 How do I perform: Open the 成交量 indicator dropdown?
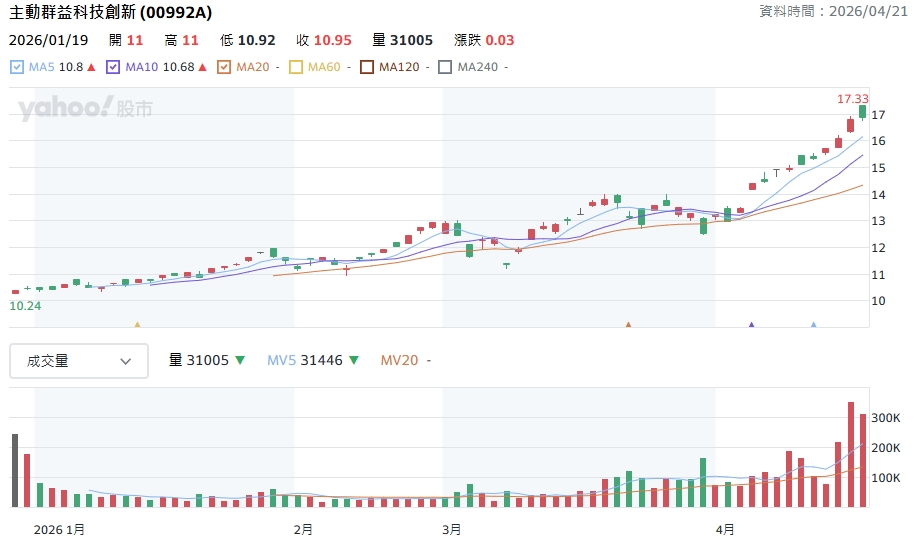pos(79,361)
